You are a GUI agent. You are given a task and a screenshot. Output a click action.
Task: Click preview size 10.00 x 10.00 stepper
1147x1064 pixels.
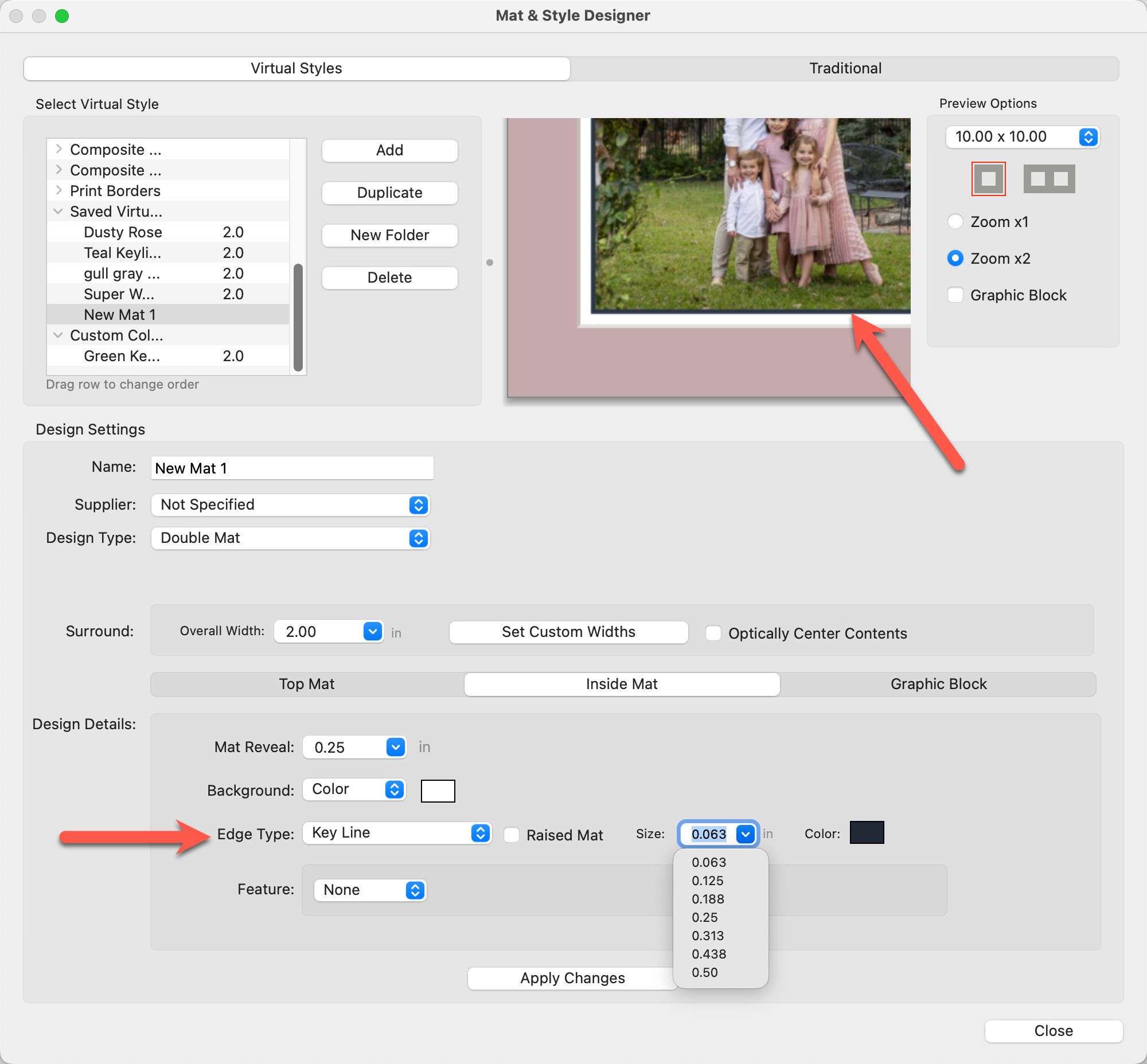tap(1088, 137)
